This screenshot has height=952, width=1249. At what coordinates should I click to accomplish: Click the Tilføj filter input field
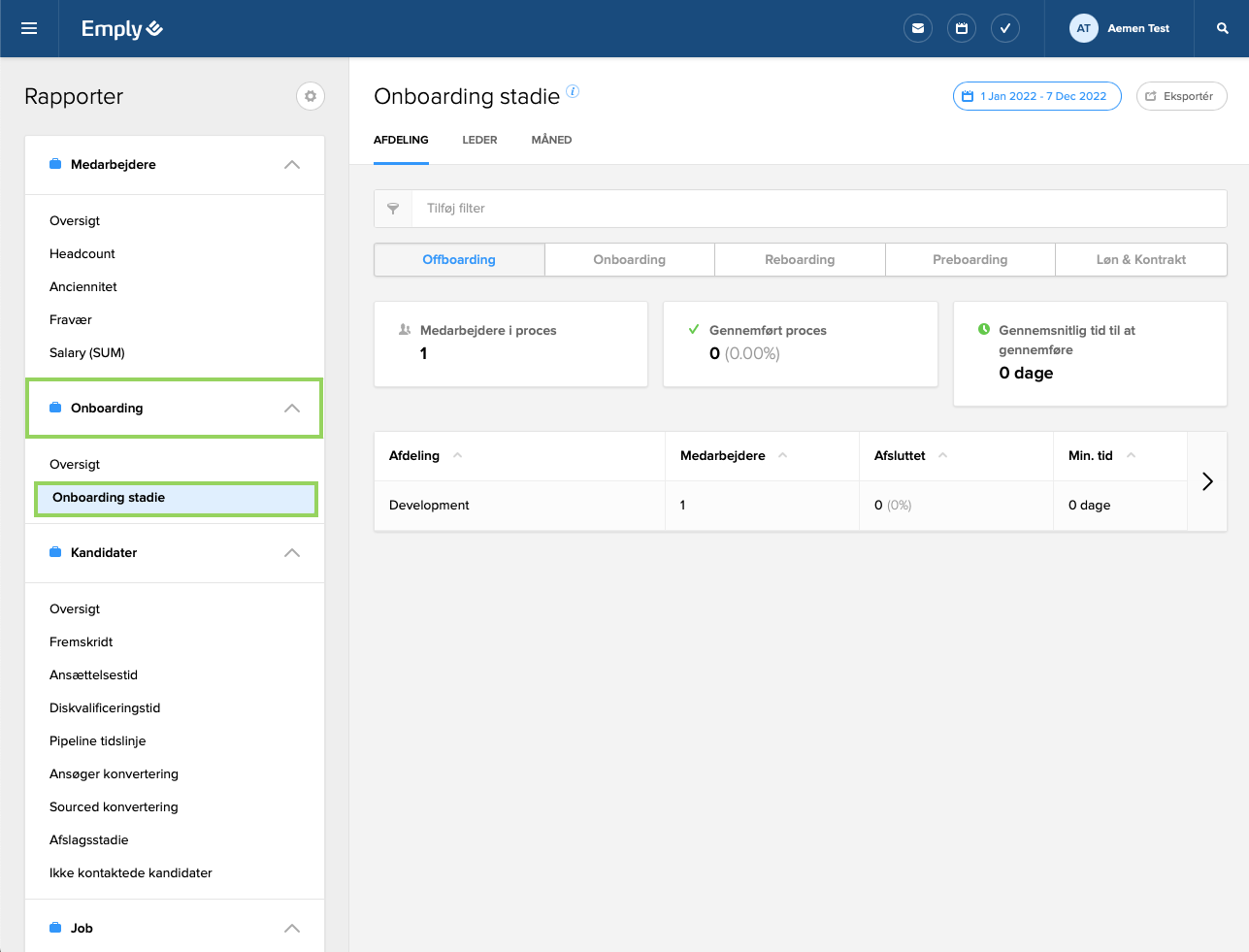pos(815,209)
